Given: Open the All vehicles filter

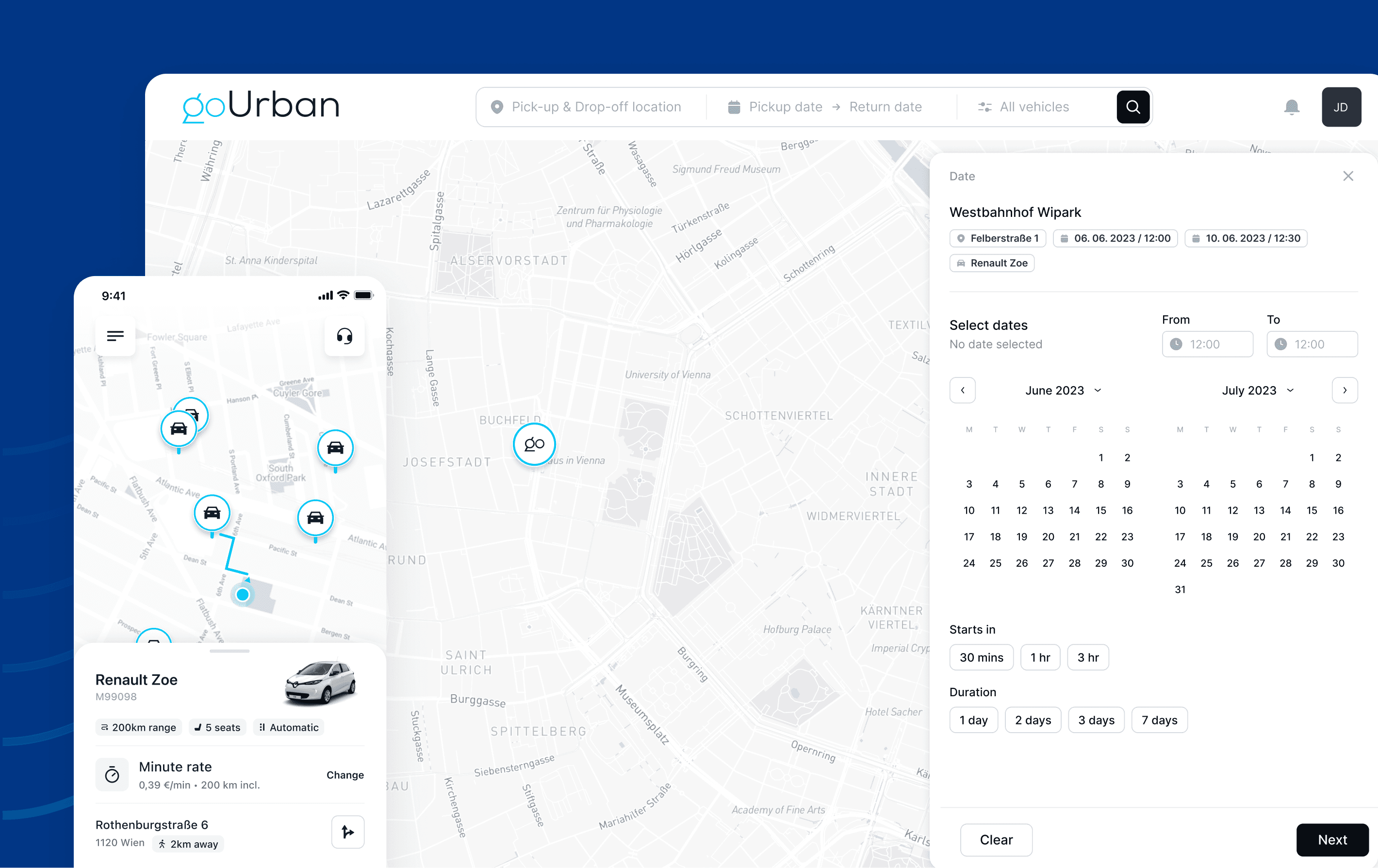Looking at the screenshot, I should (x=1024, y=107).
